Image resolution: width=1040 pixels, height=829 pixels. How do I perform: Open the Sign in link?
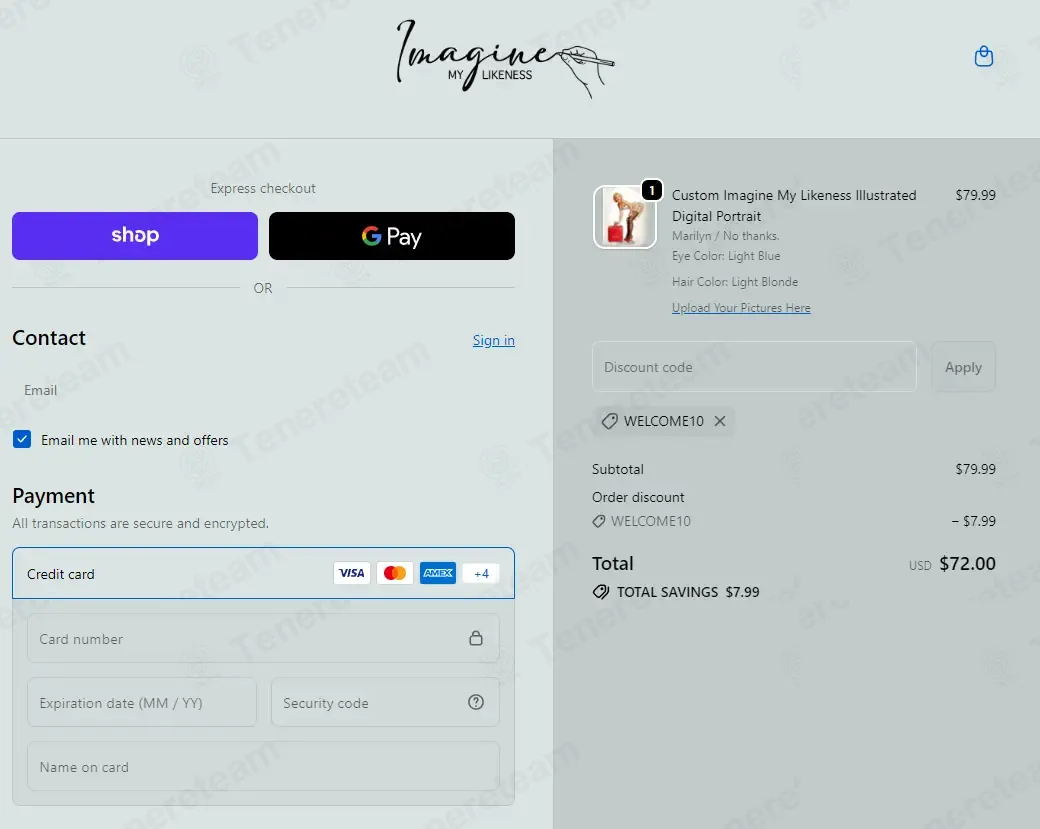click(493, 340)
